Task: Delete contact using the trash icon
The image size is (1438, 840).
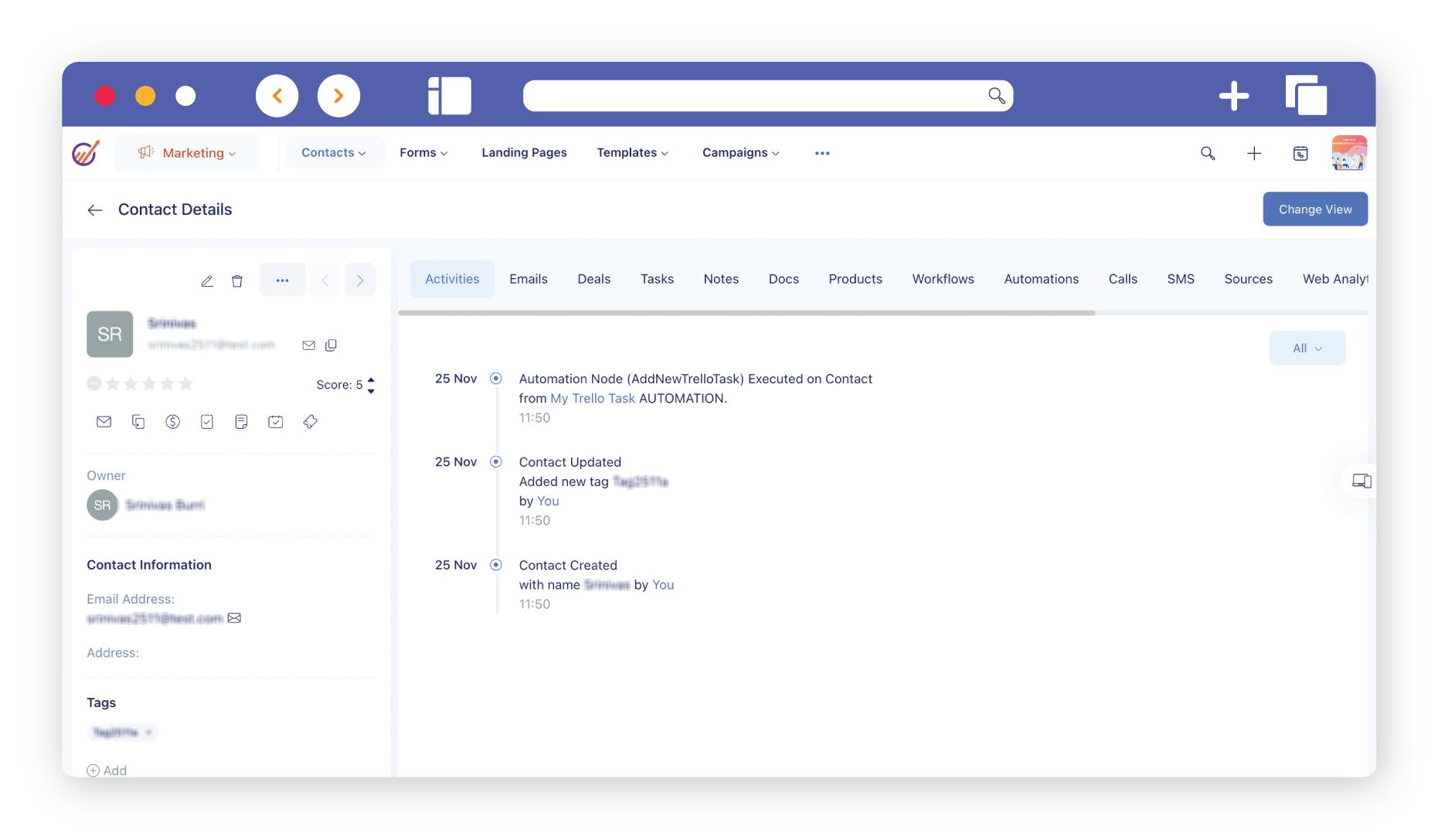Action: 237,281
